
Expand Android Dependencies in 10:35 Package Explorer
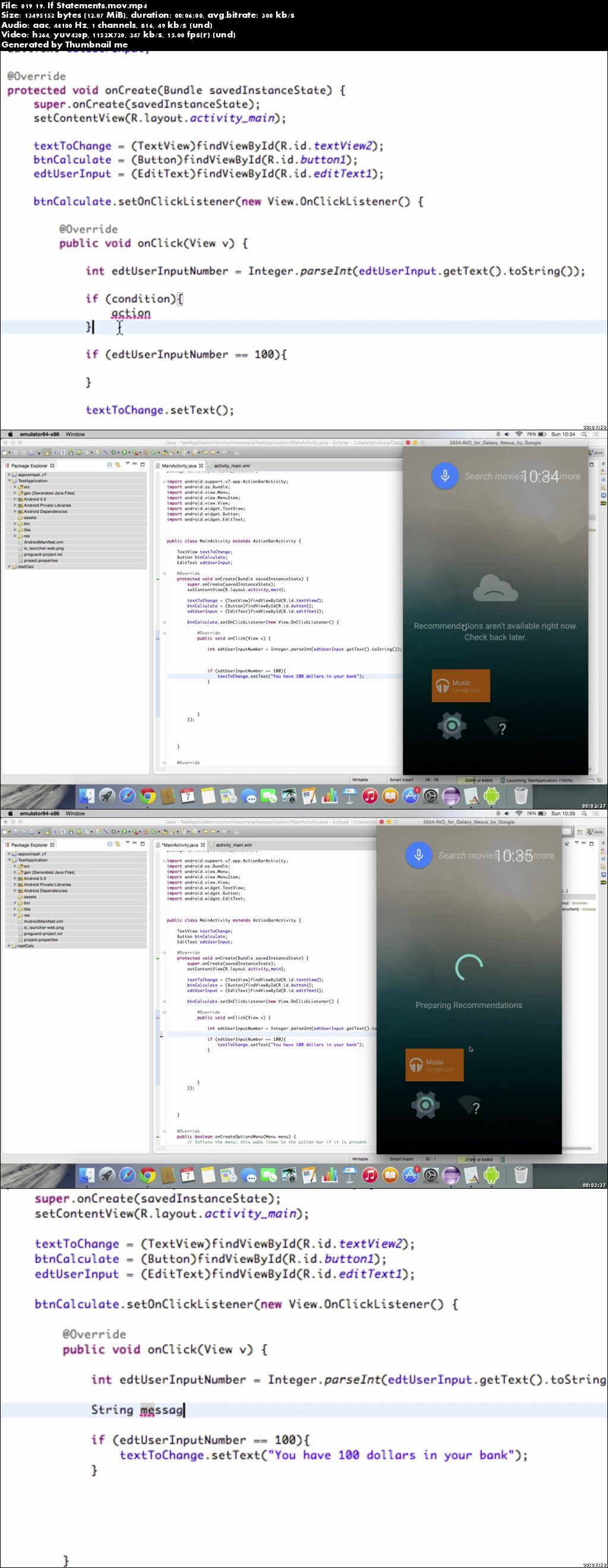[15, 890]
